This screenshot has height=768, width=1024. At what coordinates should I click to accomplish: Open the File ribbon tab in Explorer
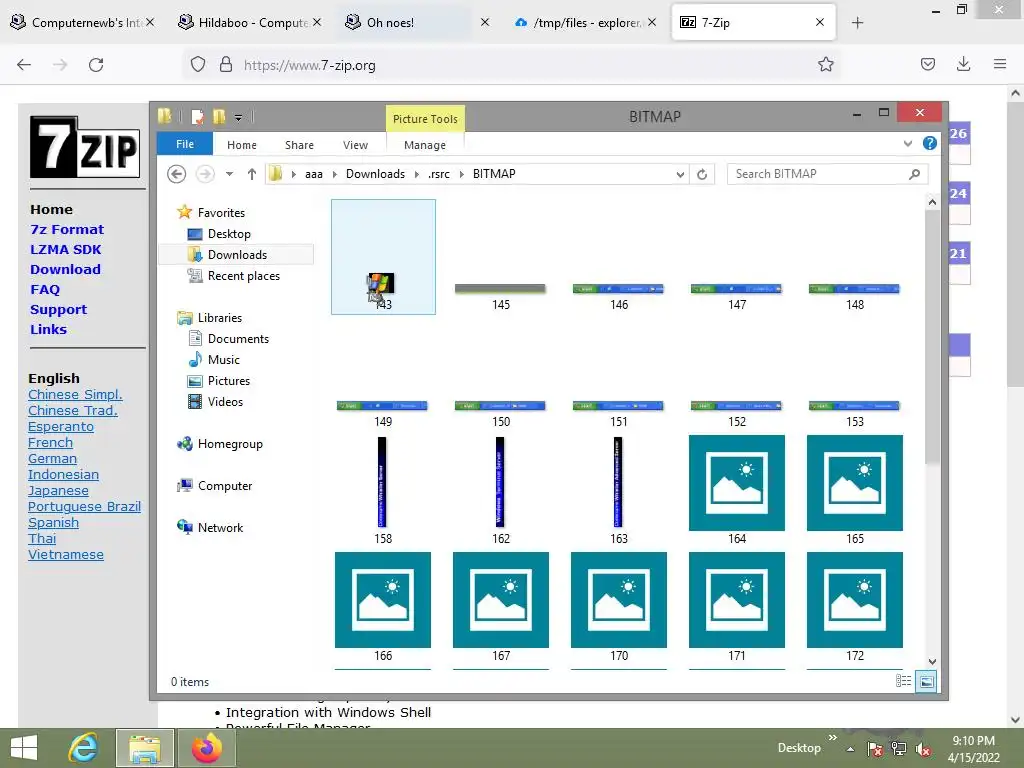[x=185, y=144]
